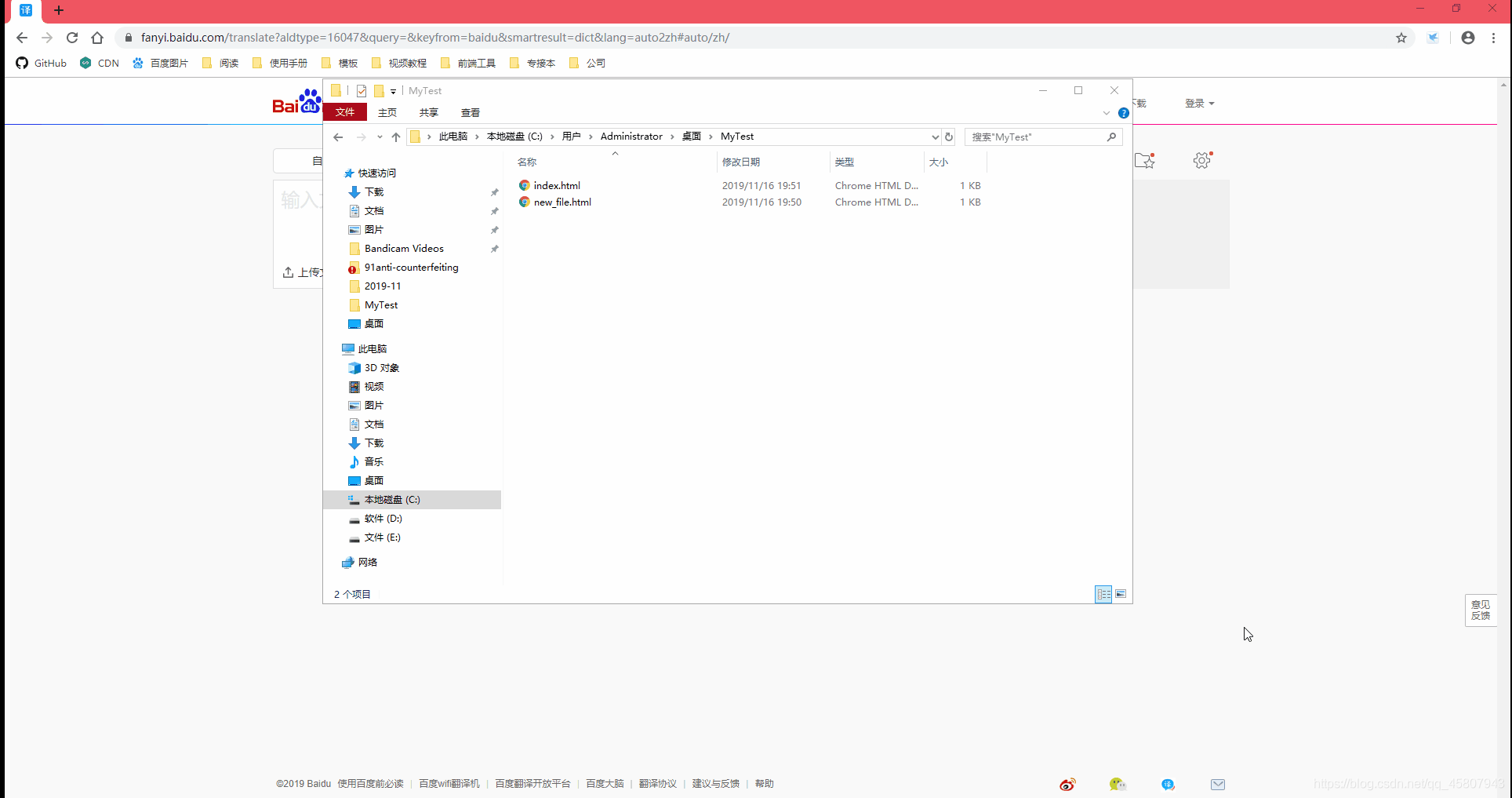Viewport: 1512px width, 798px height.
Task: Open Chrome's three-dot menu
Action: [x=1494, y=38]
